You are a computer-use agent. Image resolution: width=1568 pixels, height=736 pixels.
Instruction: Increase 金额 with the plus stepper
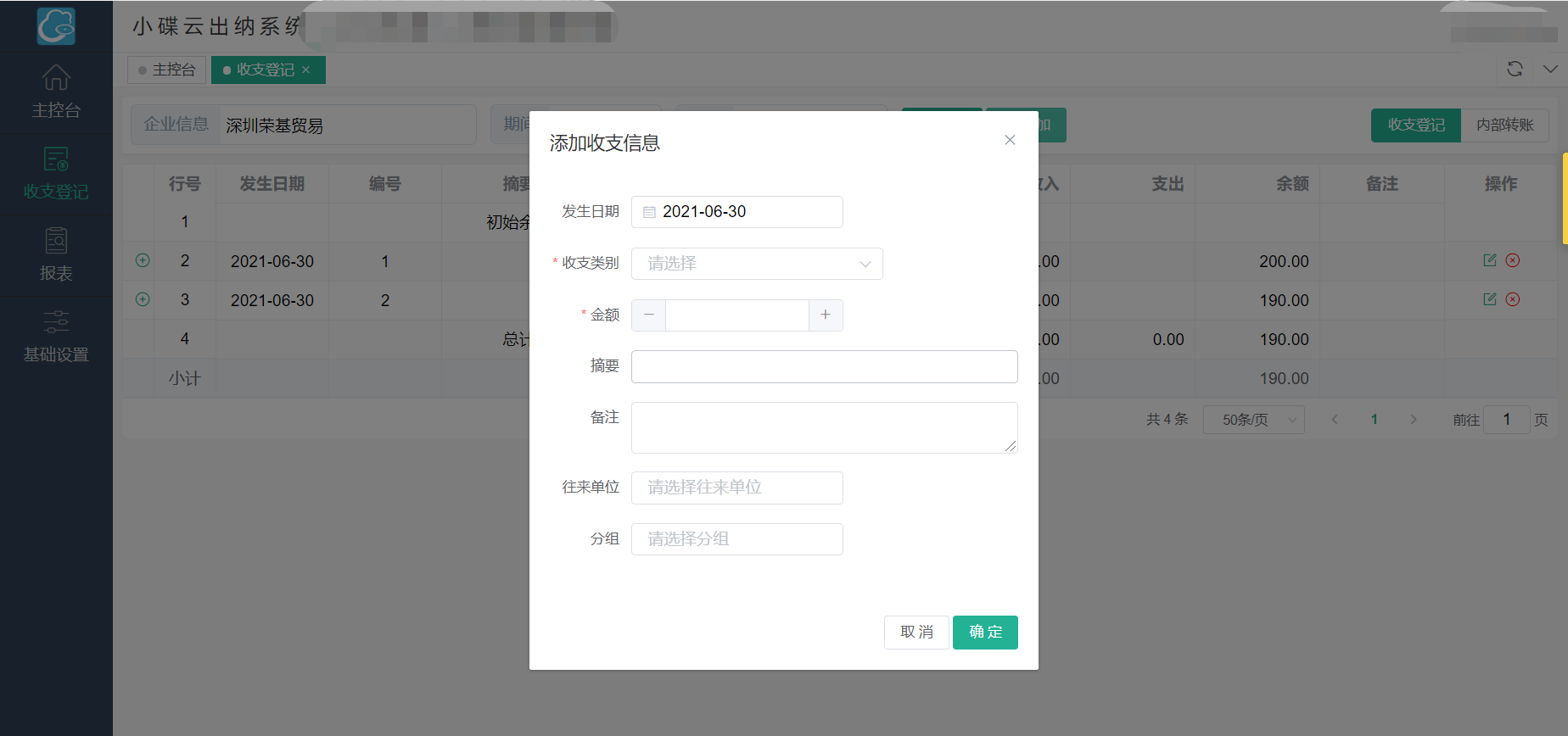point(826,315)
